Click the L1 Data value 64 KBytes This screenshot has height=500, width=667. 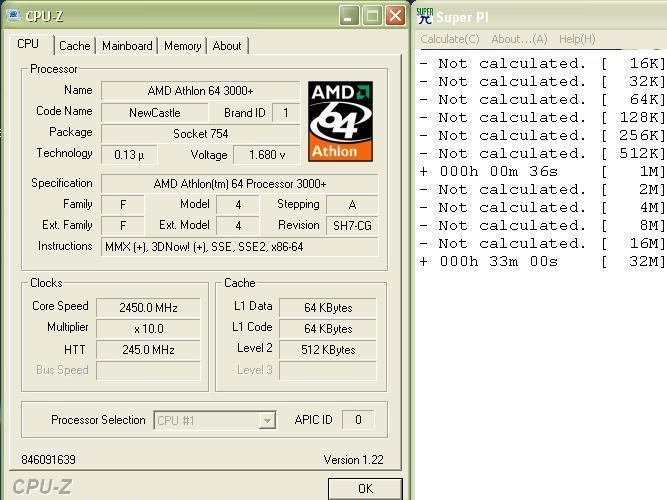tap(328, 308)
